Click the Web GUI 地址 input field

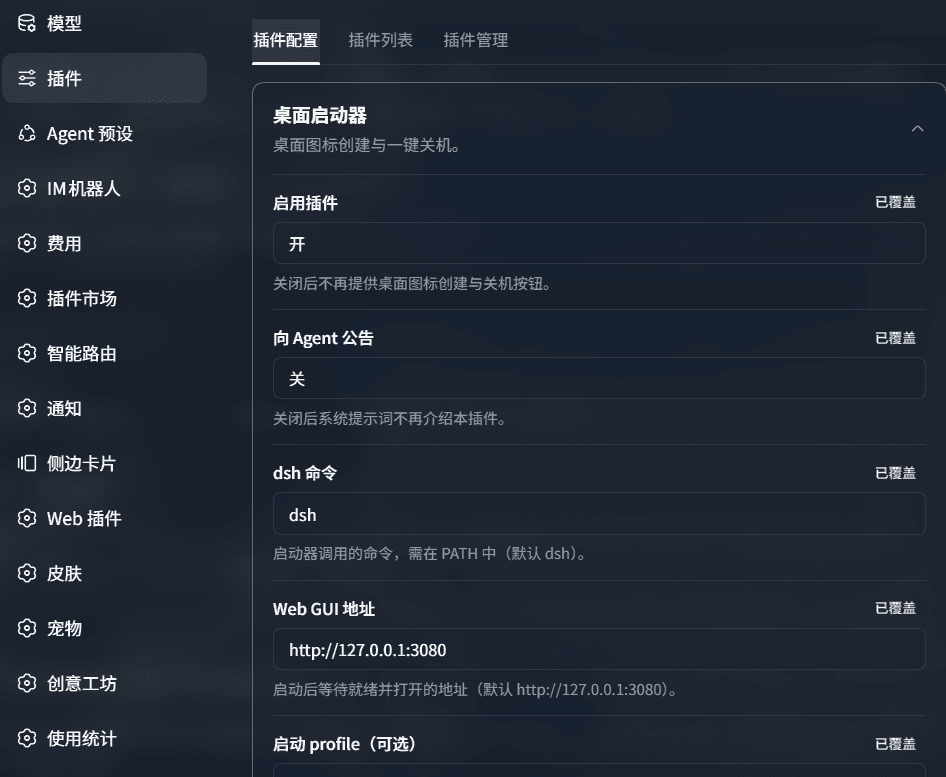pyautogui.click(x=599, y=649)
